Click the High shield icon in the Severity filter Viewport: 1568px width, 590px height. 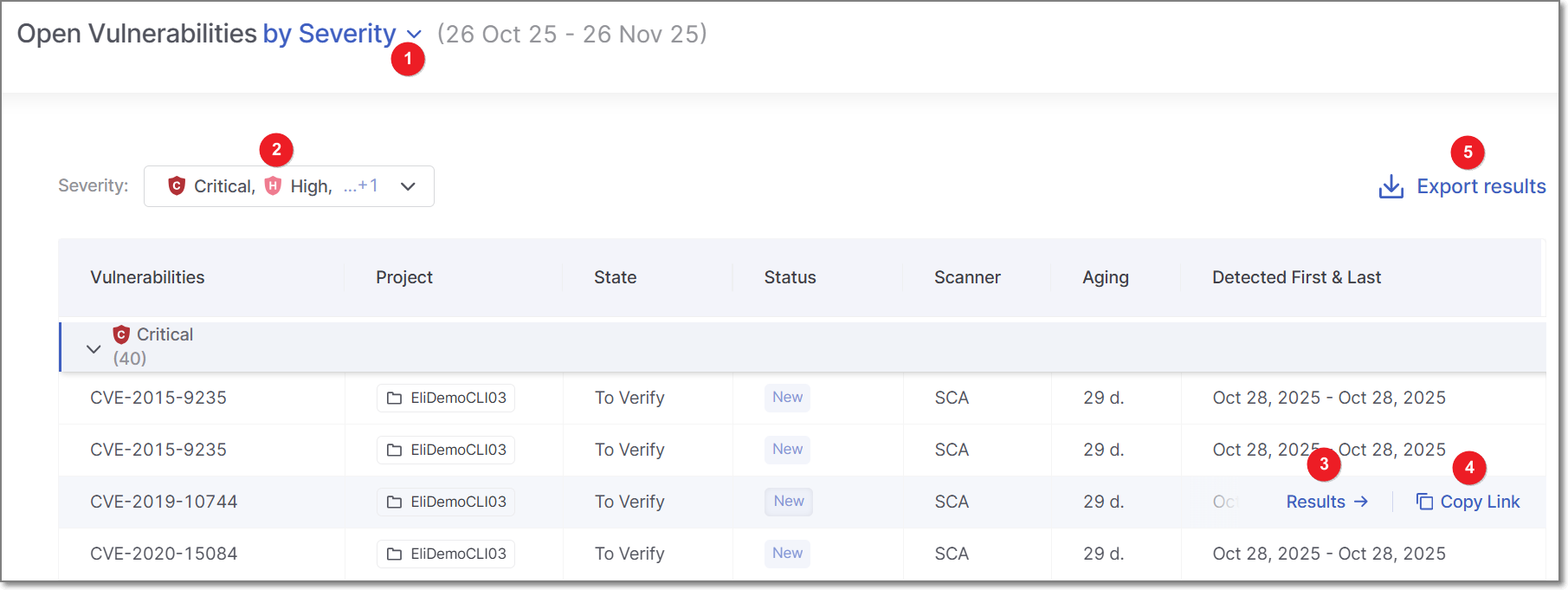(271, 185)
